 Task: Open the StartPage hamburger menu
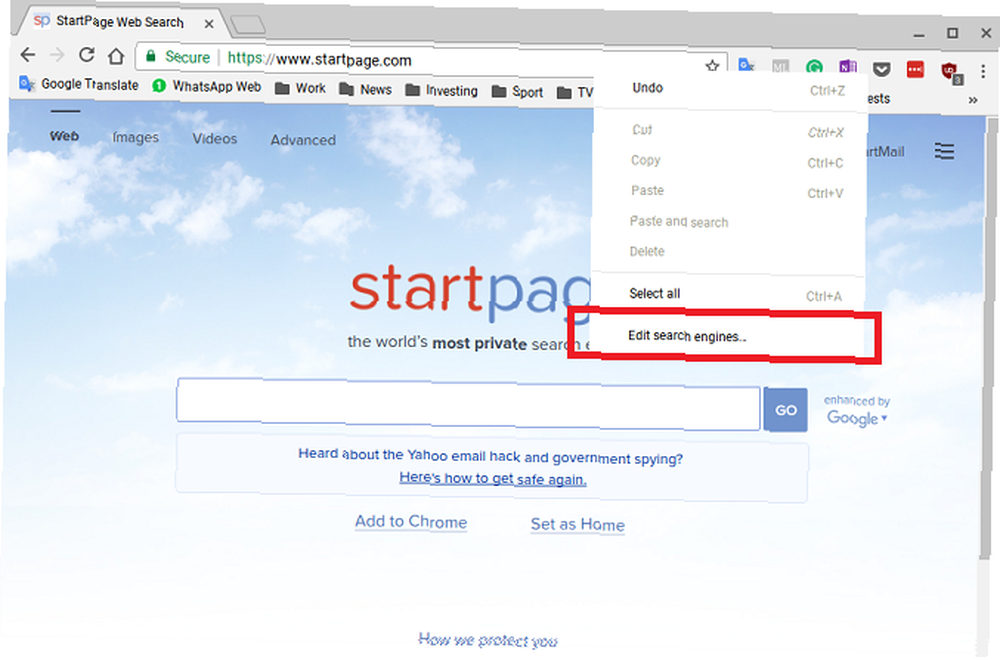pos(945,152)
